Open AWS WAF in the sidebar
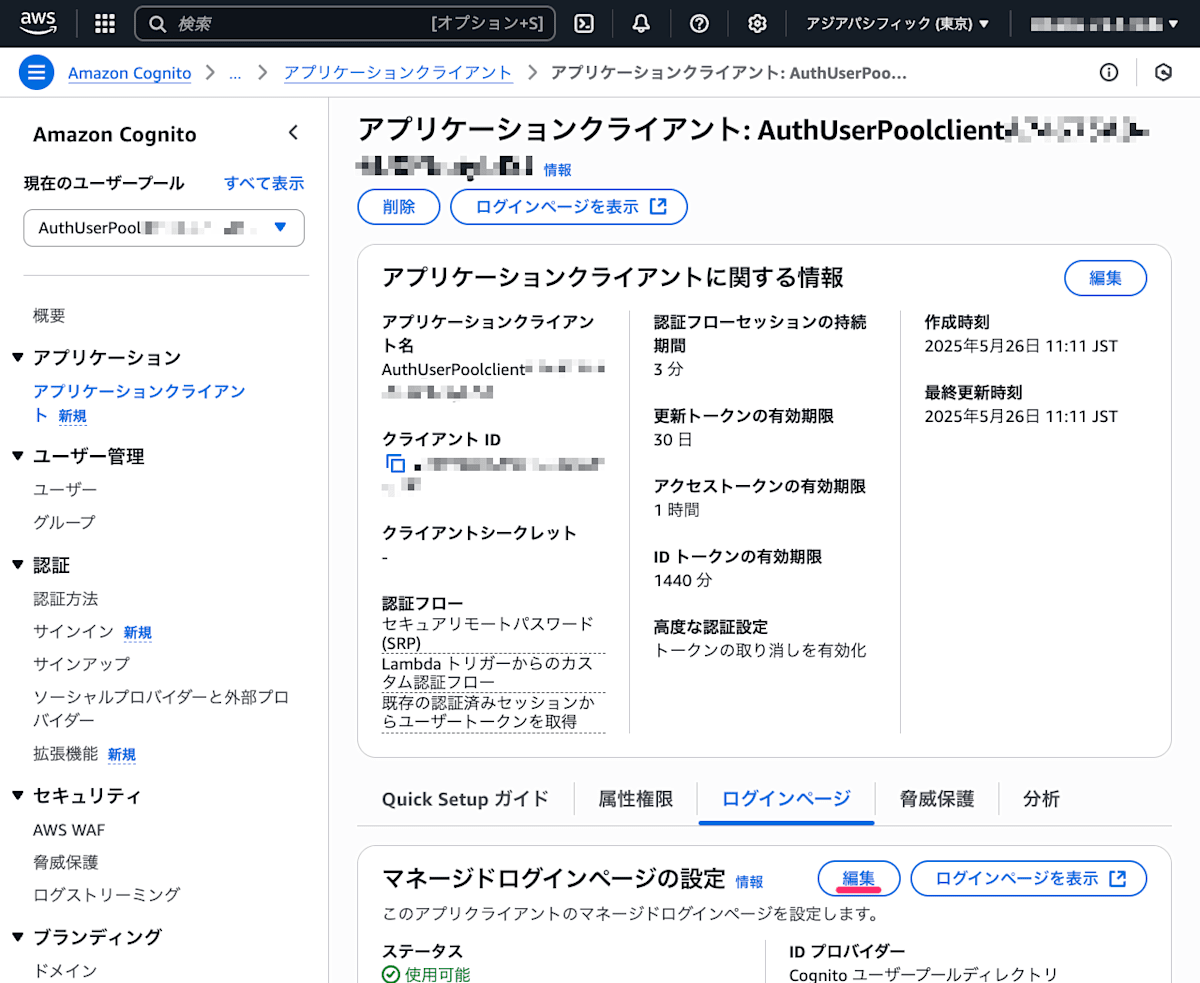1200x983 pixels. pyautogui.click(x=69, y=829)
